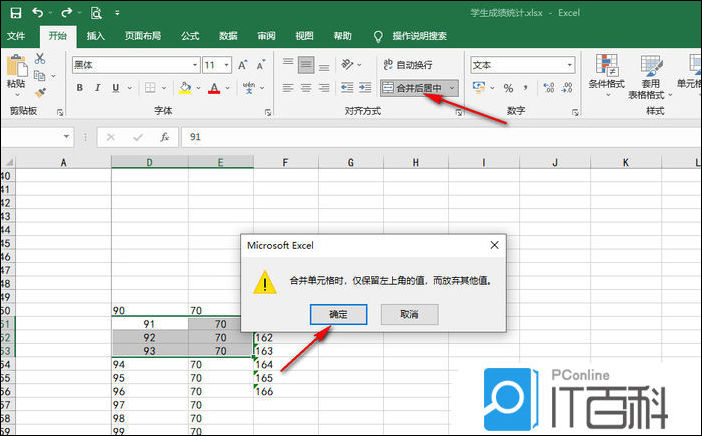
Task: Click the 确定 button in dialog
Action: tap(339, 314)
